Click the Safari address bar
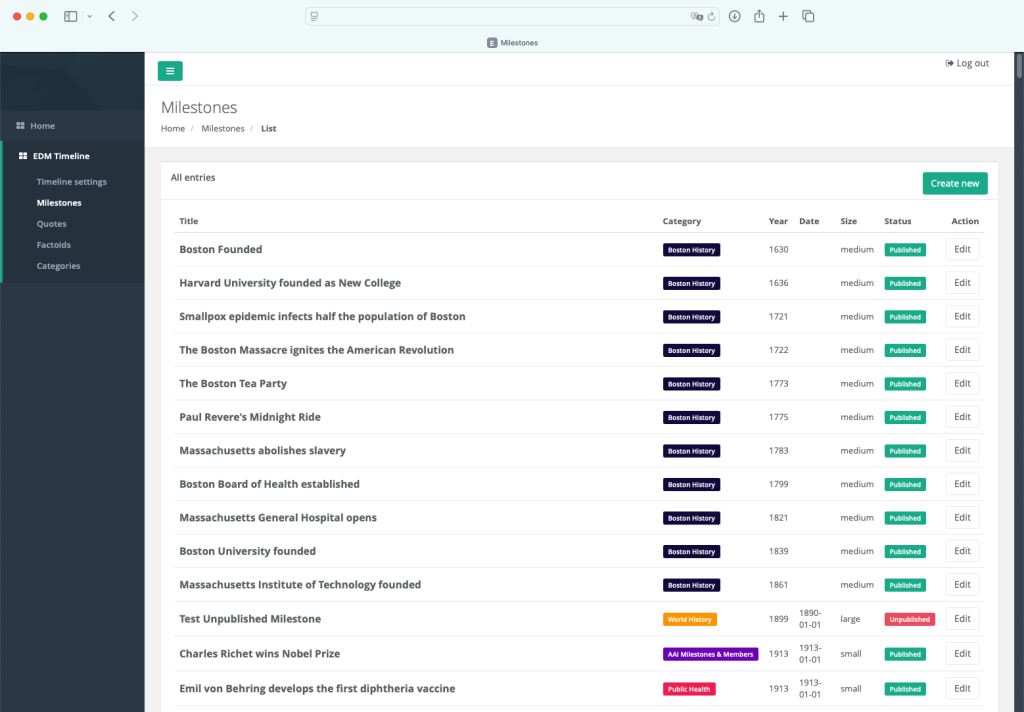 tap(500, 16)
